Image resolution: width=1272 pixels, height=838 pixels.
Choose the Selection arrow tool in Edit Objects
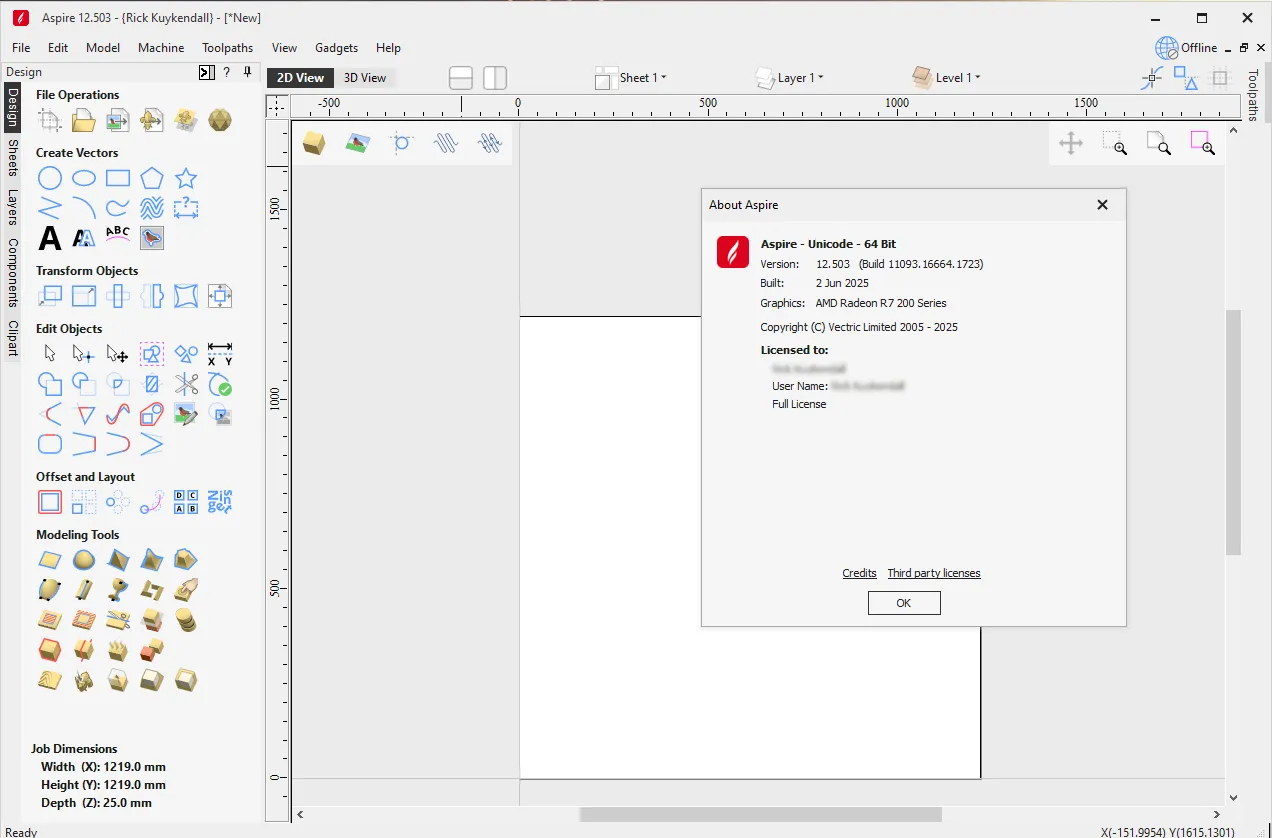click(x=50, y=354)
